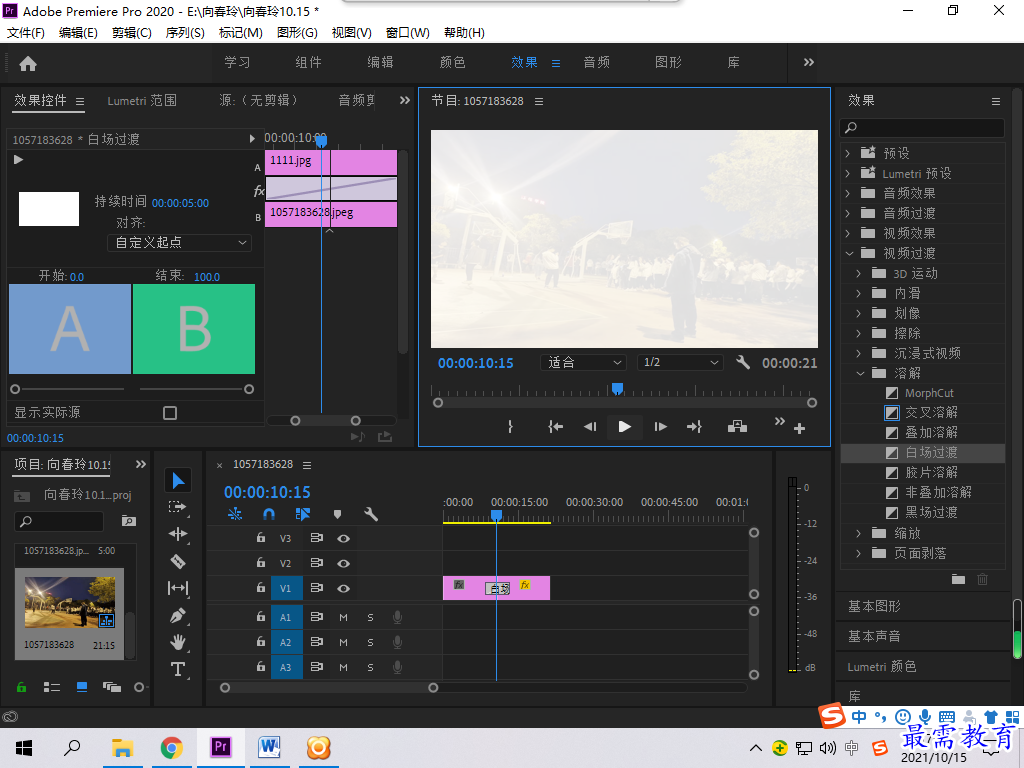The width and height of the screenshot is (1024, 768).
Task: Toggle timeline snapping magnet icon
Action: [268, 514]
